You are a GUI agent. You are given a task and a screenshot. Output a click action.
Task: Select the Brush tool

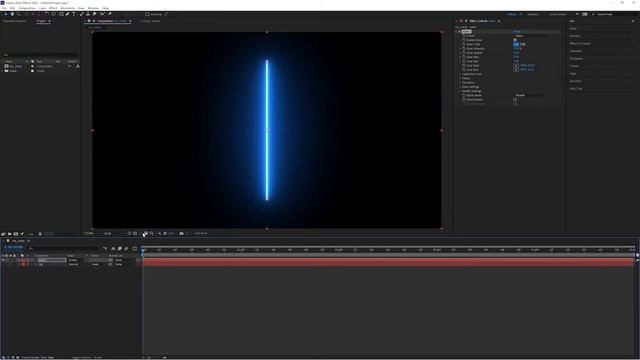click(x=82, y=14)
